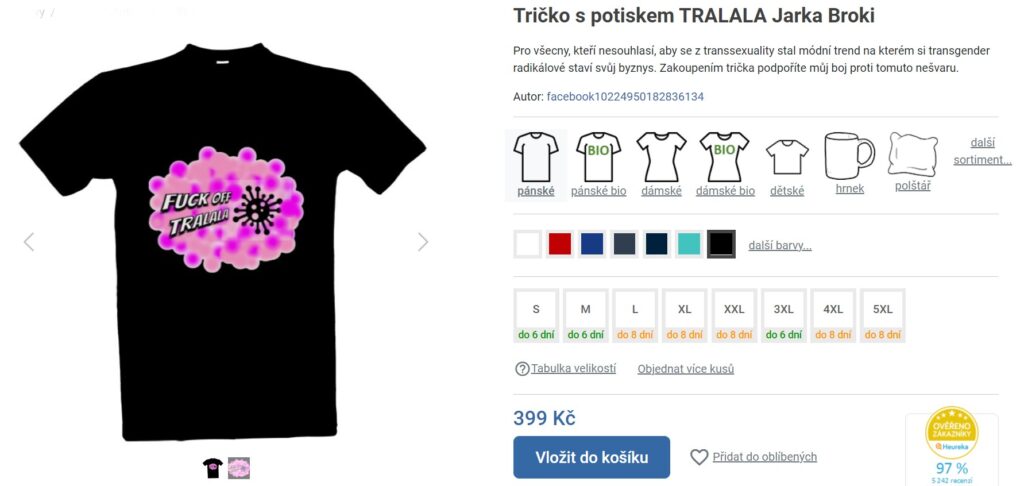Choose the hrnek mug icon
This screenshot has width=1024, height=486.
tap(849, 155)
